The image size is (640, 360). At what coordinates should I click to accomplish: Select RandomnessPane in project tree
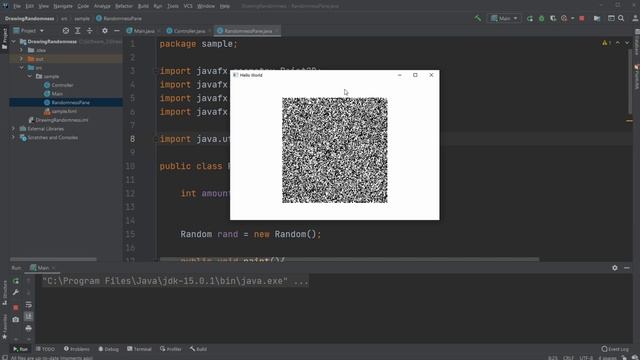click(67, 102)
